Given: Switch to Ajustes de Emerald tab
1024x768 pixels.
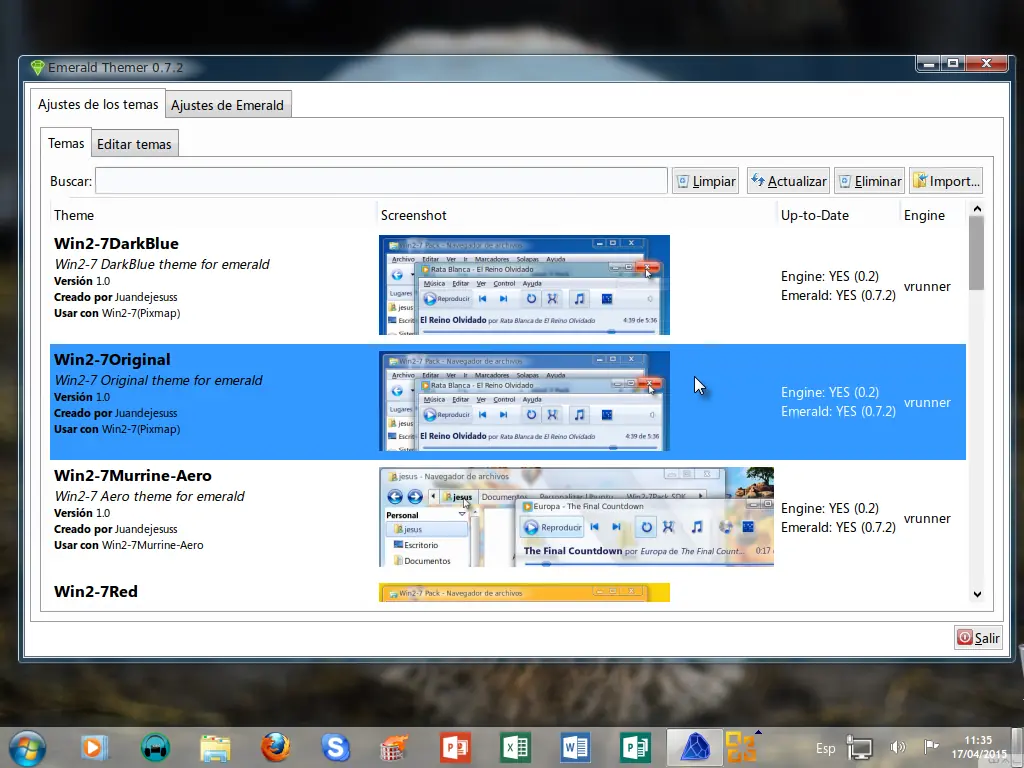Looking at the screenshot, I should point(227,105).
